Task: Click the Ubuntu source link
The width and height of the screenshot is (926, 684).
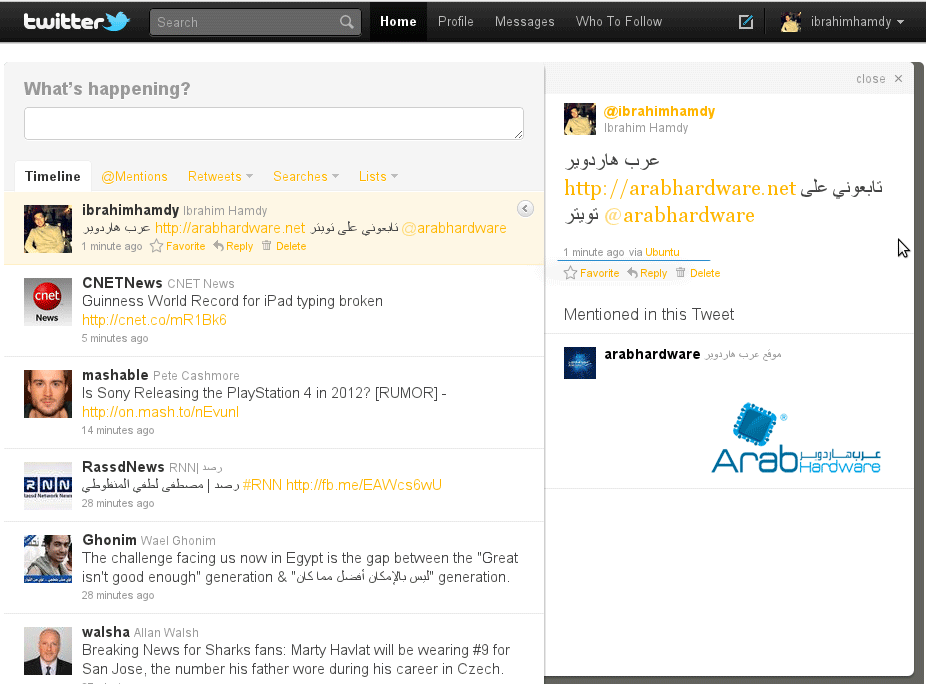Action: click(x=662, y=252)
